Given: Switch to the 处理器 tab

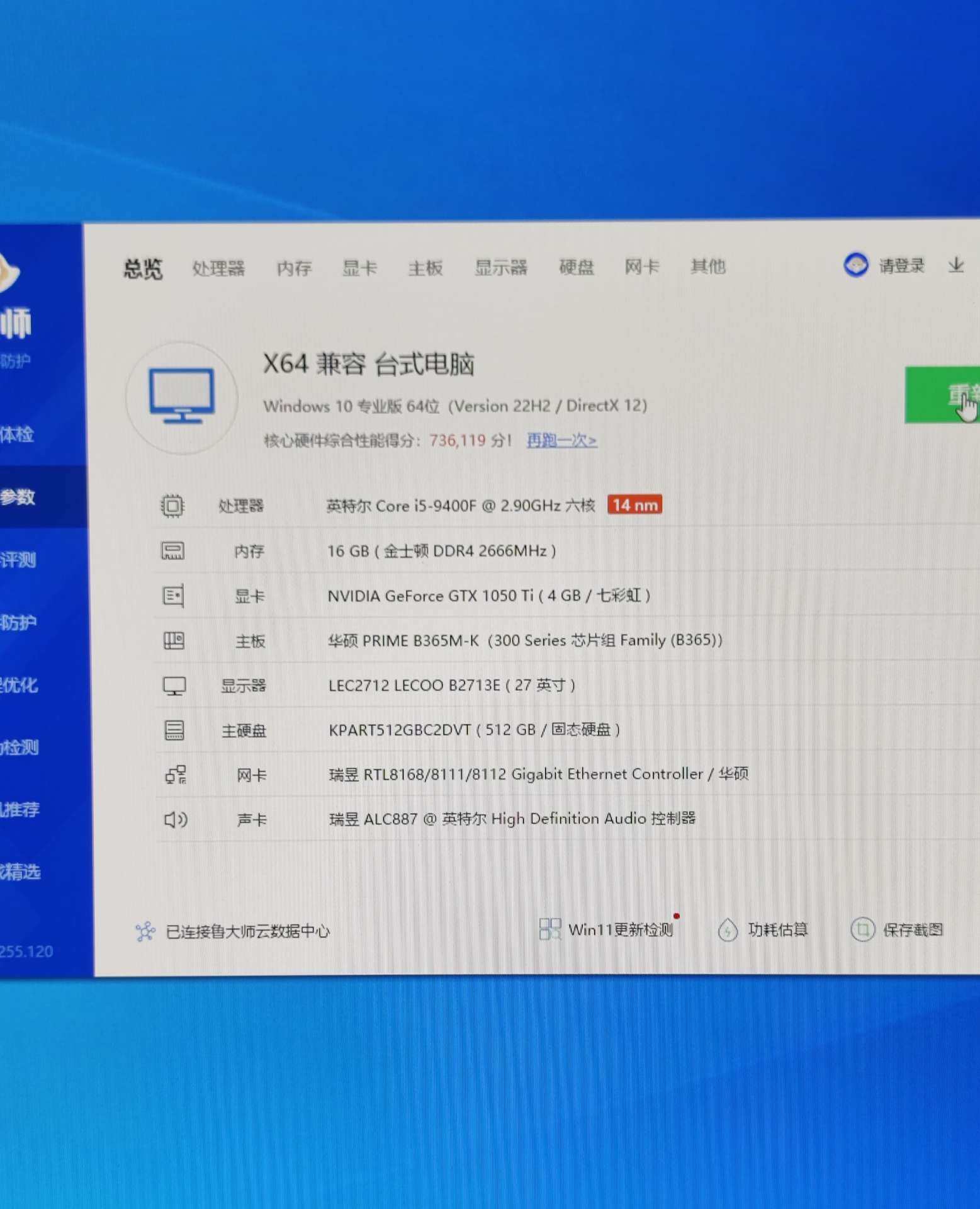Looking at the screenshot, I should [218, 269].
